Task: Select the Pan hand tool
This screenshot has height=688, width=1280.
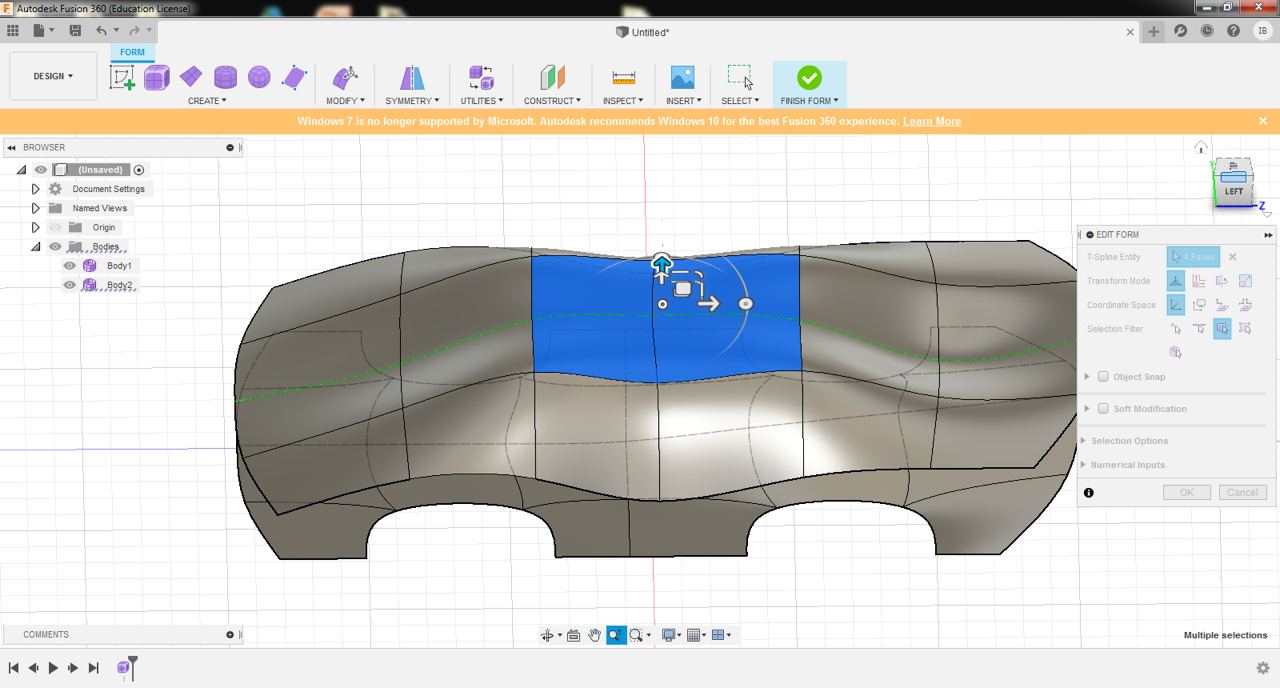Action: point(594,635)
